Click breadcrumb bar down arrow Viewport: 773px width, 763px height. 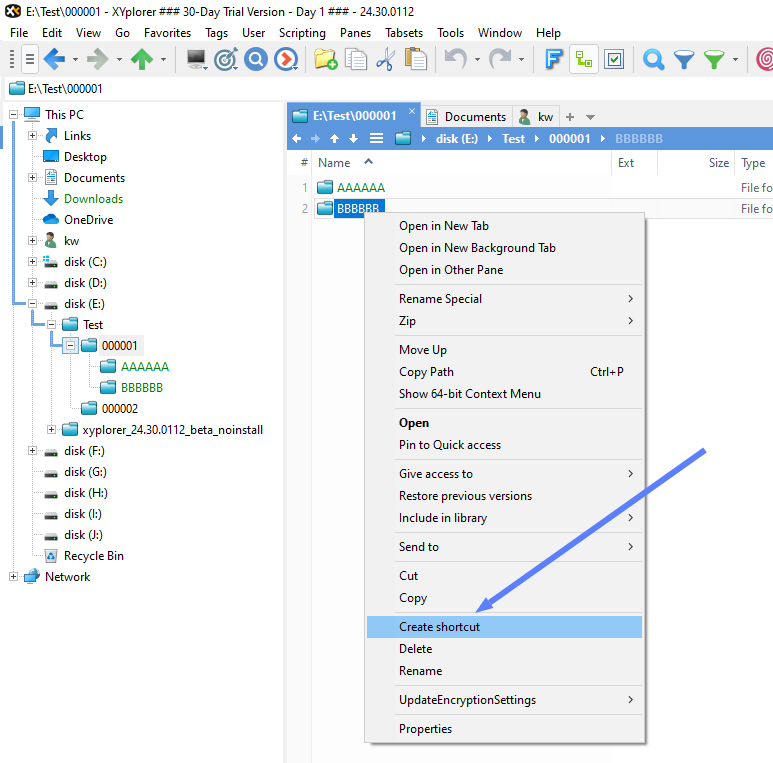click(x=353, y=139)
